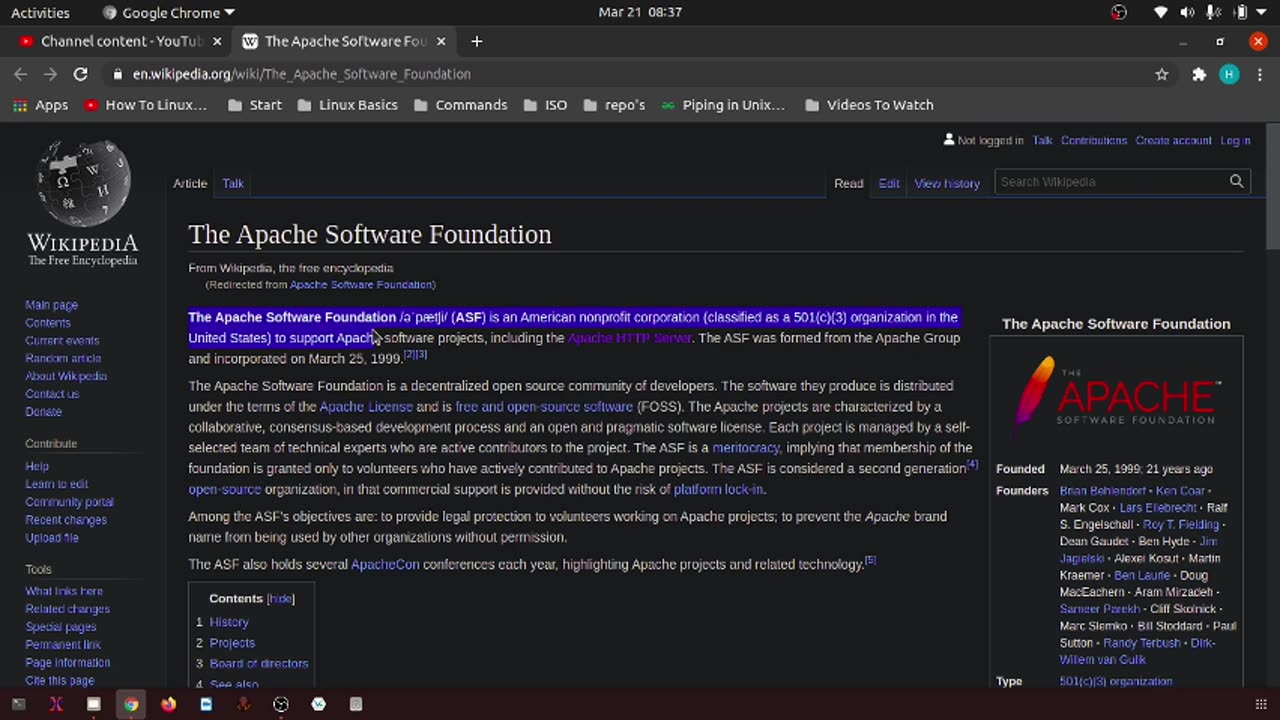
Task: Click the Wikipedia search magnifier icon
Action: click(1236, 182)
